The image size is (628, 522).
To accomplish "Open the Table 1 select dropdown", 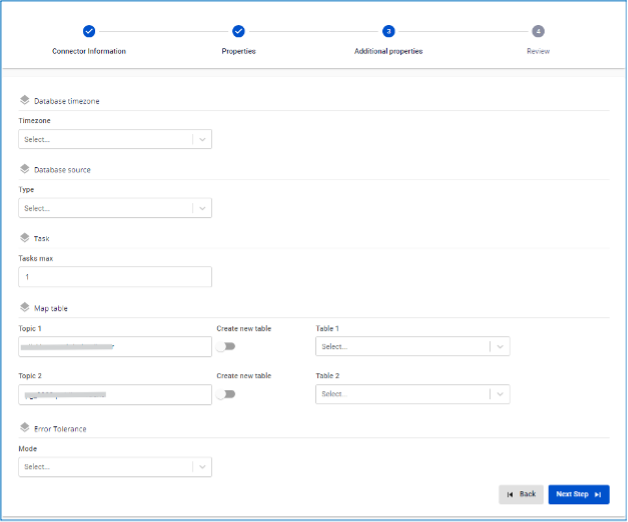I will click(413, 346).
